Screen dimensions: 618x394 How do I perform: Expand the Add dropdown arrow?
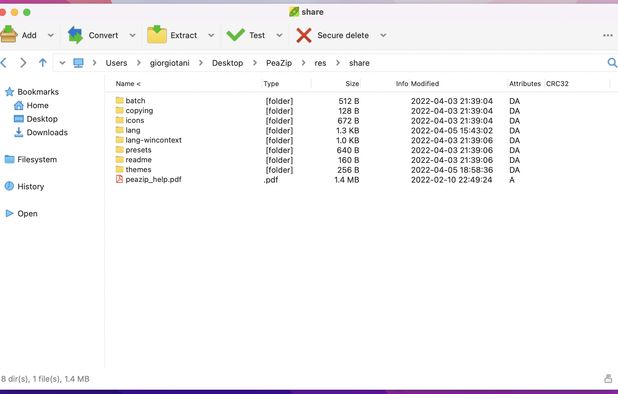pyautogui.click(x=51, y=35)
